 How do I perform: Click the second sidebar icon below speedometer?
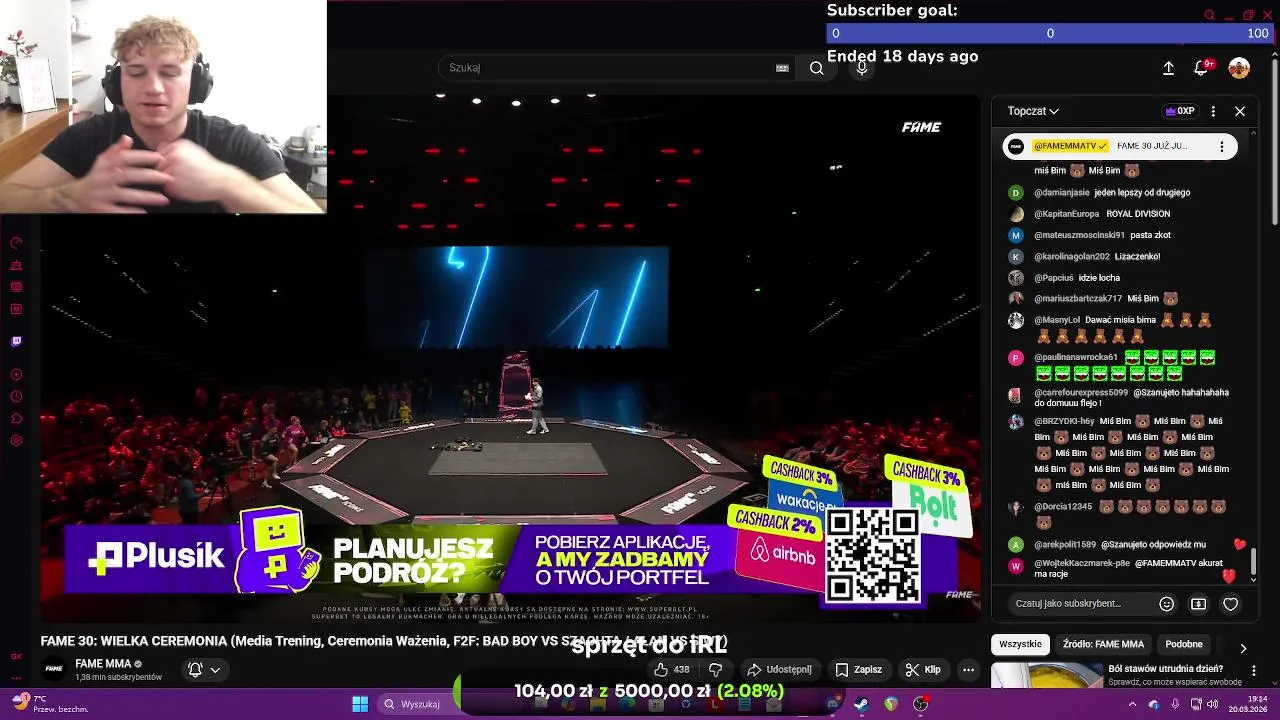16,266
